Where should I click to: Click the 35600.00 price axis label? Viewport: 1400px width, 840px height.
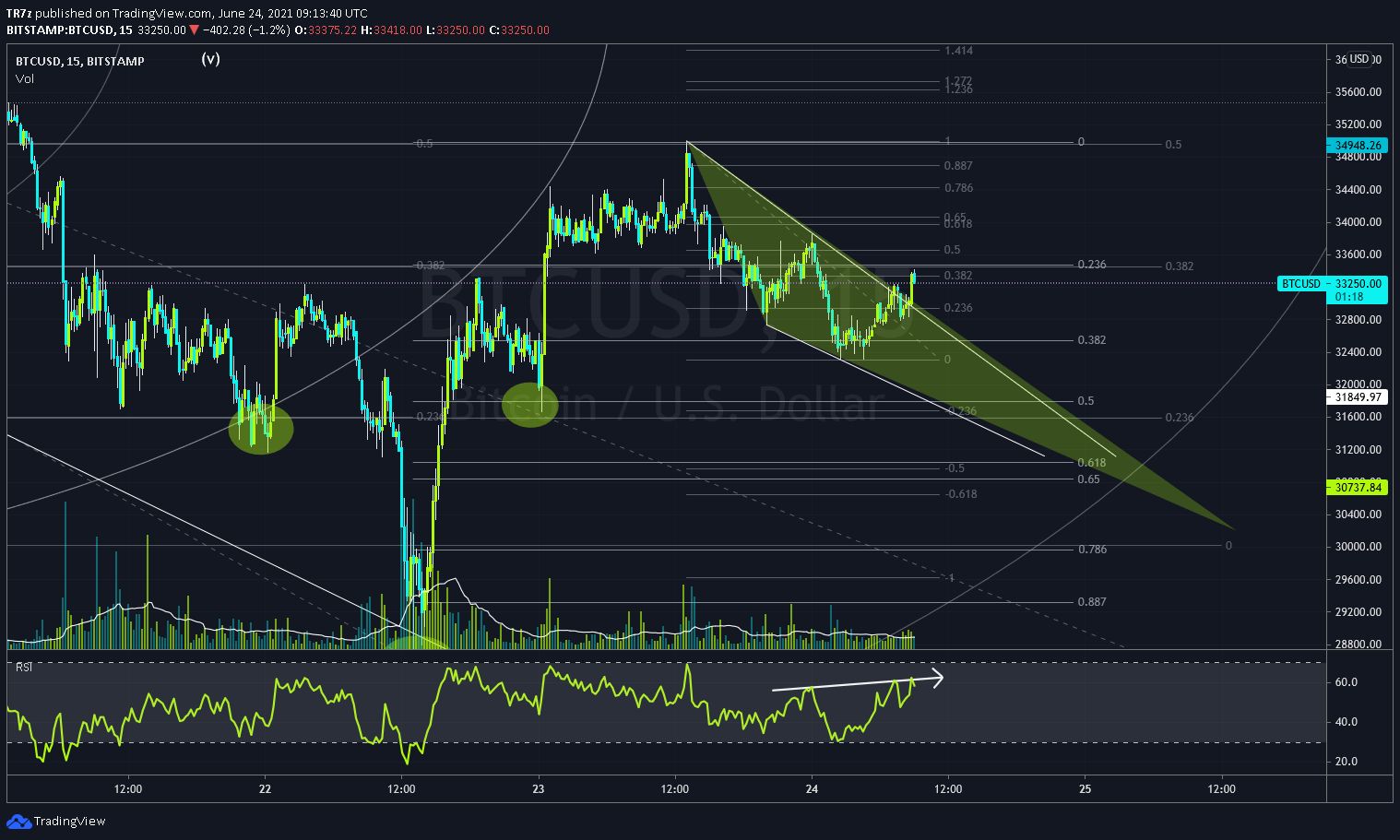click(x=1358, y=92)
